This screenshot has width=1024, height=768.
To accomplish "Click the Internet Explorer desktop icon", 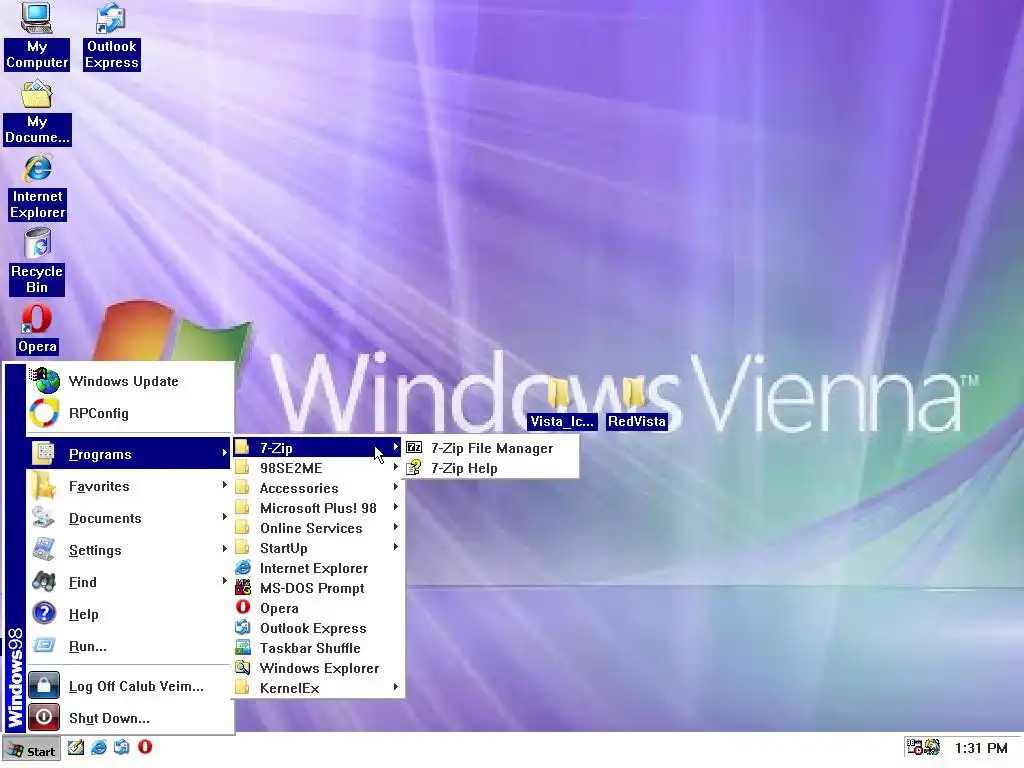I will point(37,187).
